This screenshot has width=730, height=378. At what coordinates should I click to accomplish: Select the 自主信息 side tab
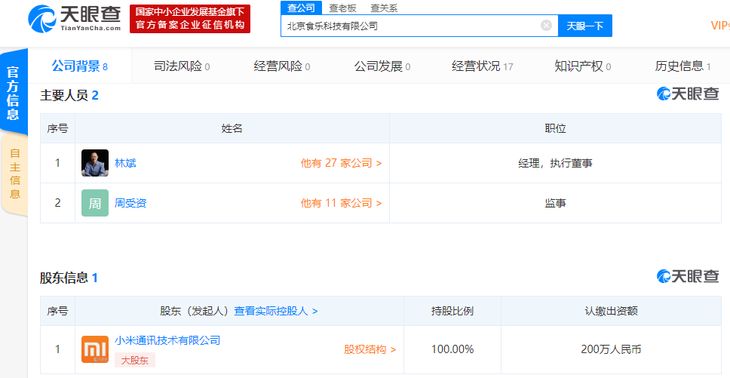pyautogui.click(x=14, y=173)
